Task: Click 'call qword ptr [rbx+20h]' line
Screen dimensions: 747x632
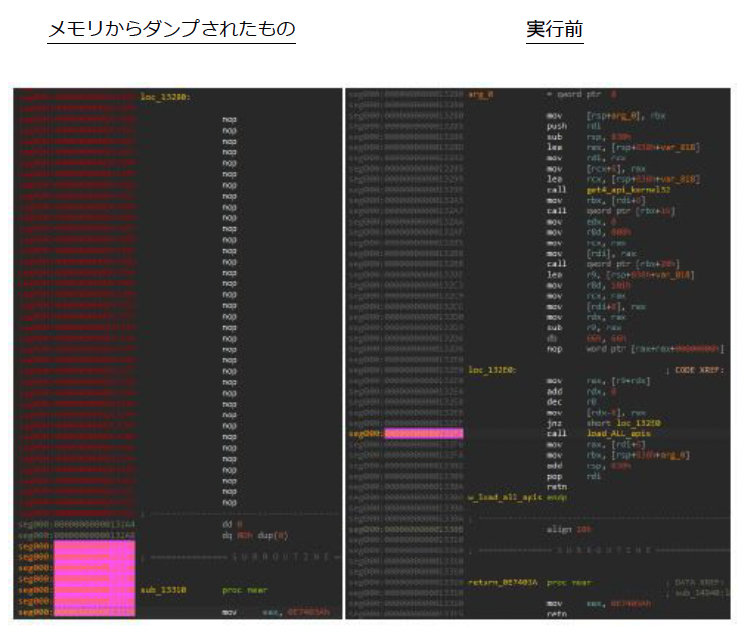Action: [613, 264]
